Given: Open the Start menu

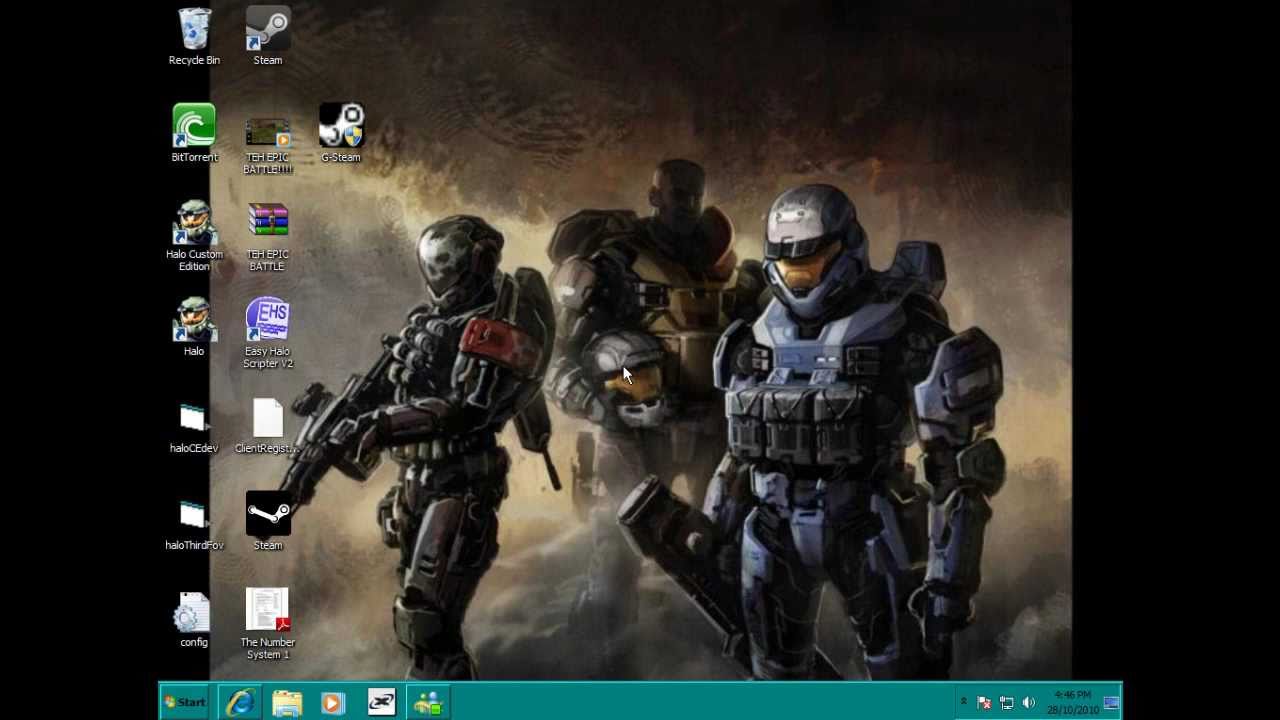Looking at the screenshot, I should (x=186, y=702).
